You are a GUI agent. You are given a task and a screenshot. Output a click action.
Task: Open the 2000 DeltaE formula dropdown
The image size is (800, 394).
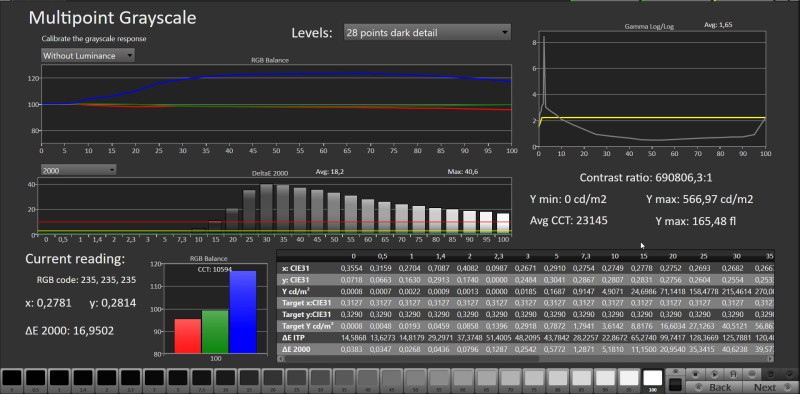click(79, 170)
